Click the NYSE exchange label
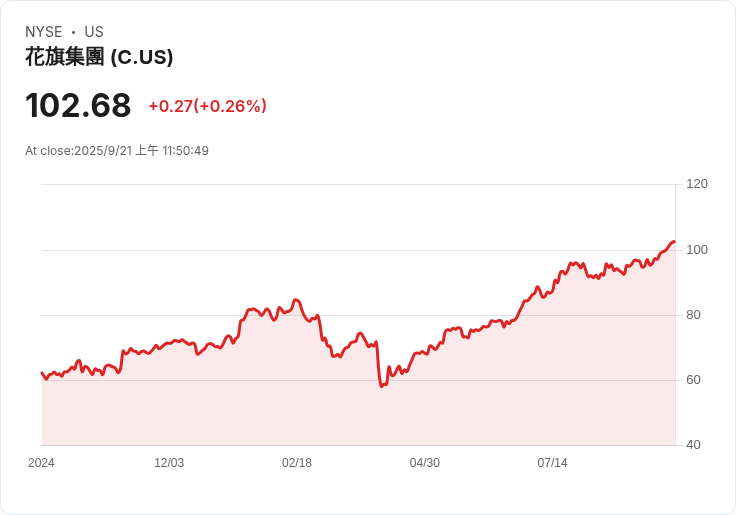The image size is (736, 515). [x=44, y=32]
